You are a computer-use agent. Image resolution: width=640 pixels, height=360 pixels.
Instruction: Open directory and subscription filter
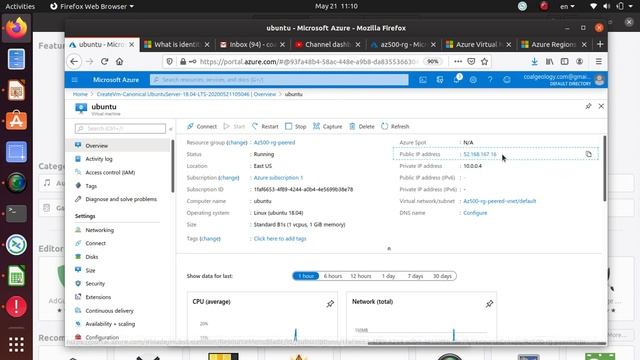click(x=440, y=80)
